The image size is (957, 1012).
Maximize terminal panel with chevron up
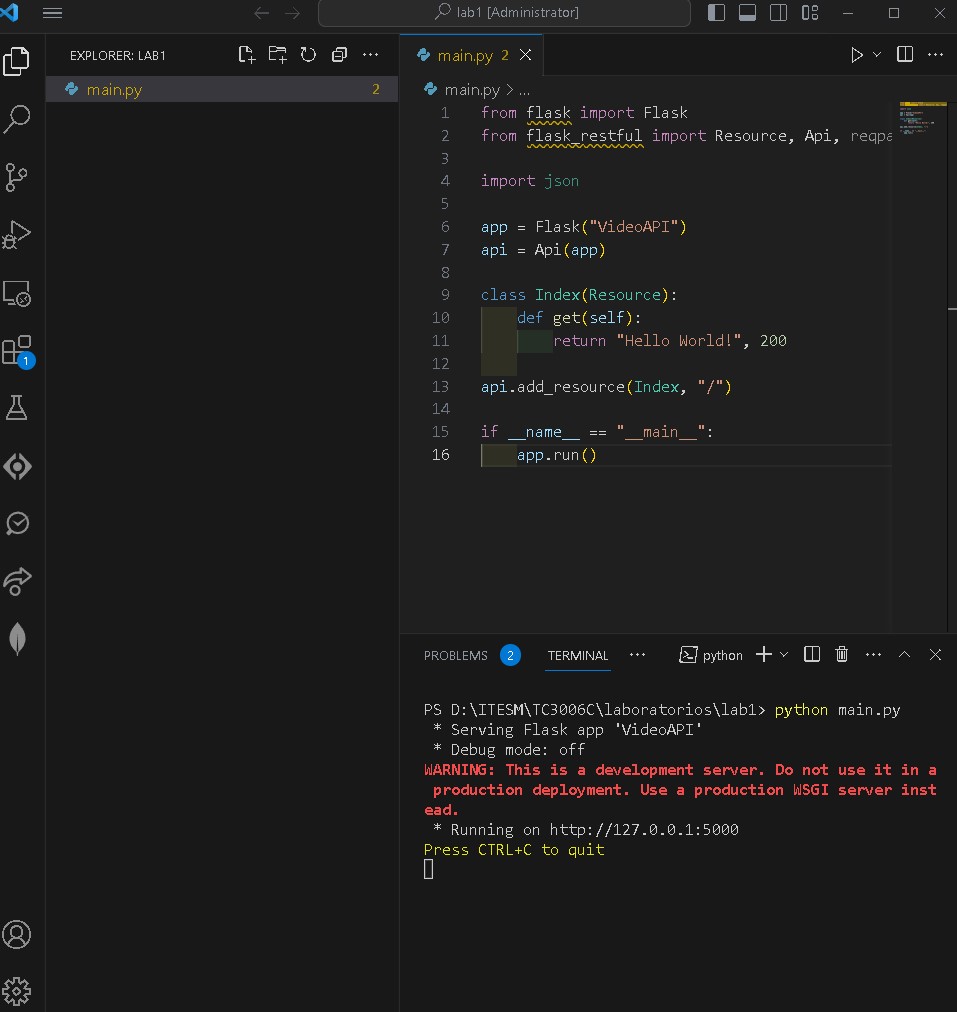pos(904,654)
